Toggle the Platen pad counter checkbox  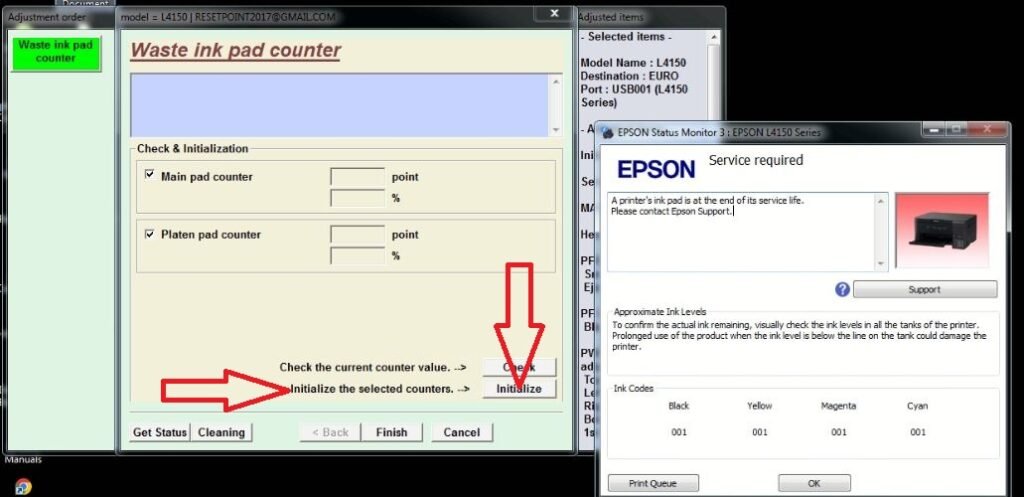pos(150,233)
